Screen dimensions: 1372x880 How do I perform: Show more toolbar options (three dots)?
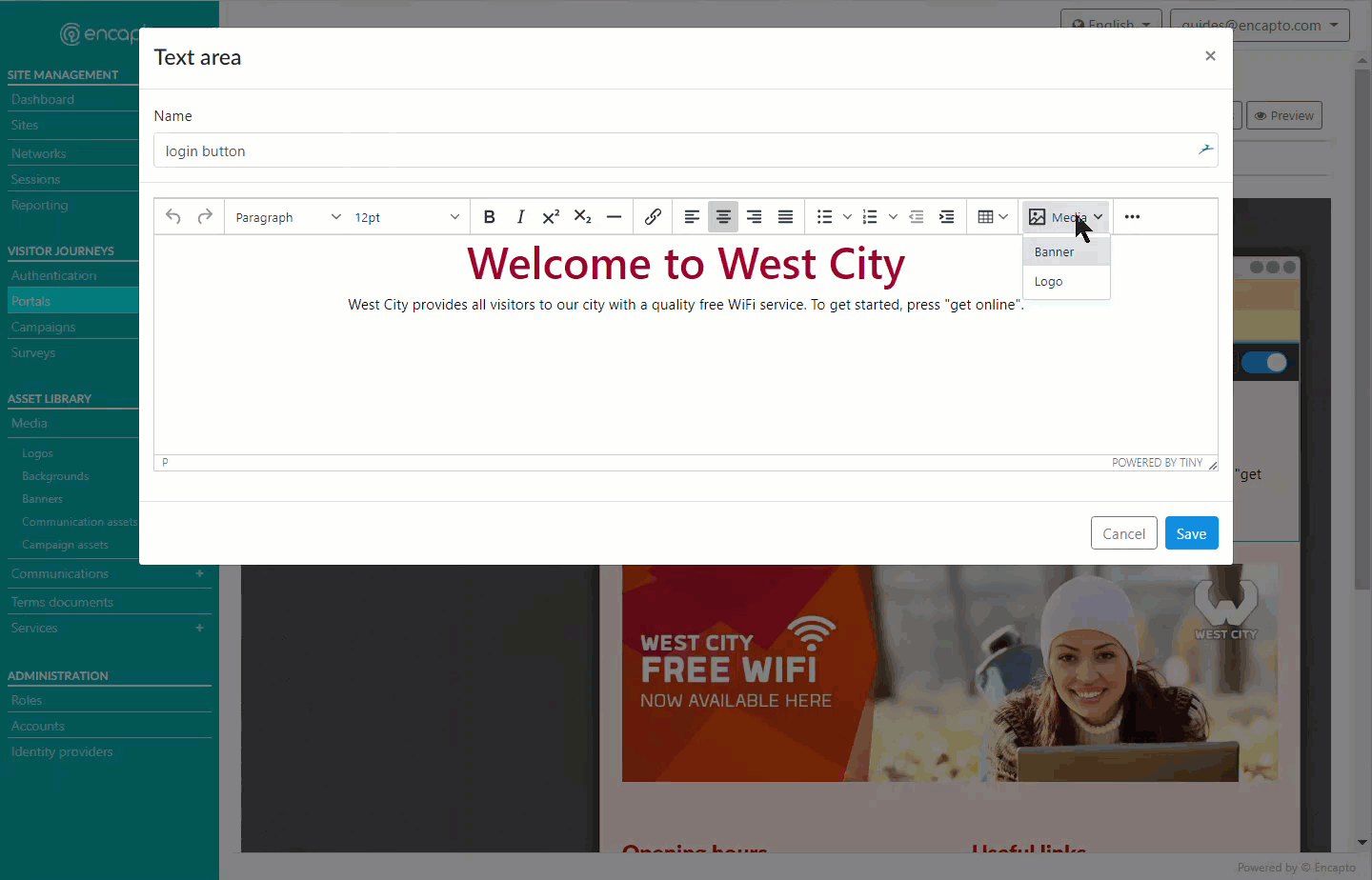tap(1132, 217)
